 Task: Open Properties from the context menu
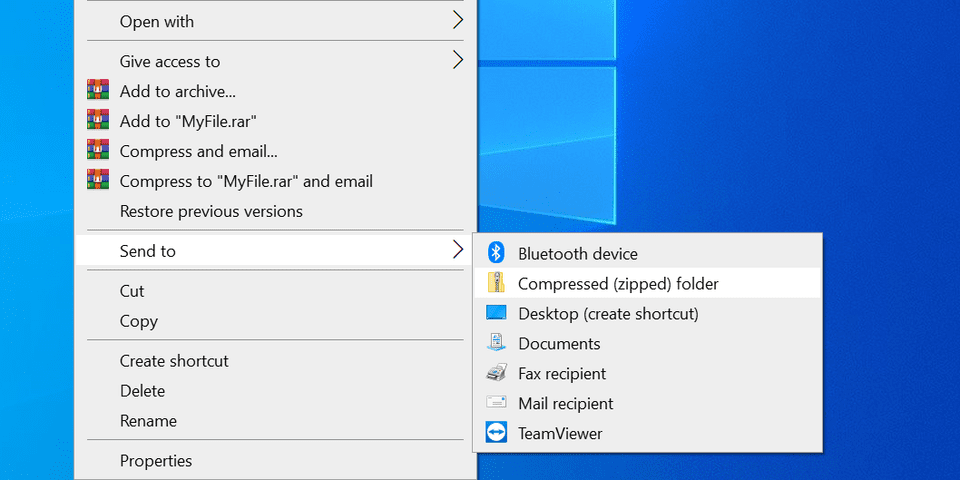pos(156,461)
